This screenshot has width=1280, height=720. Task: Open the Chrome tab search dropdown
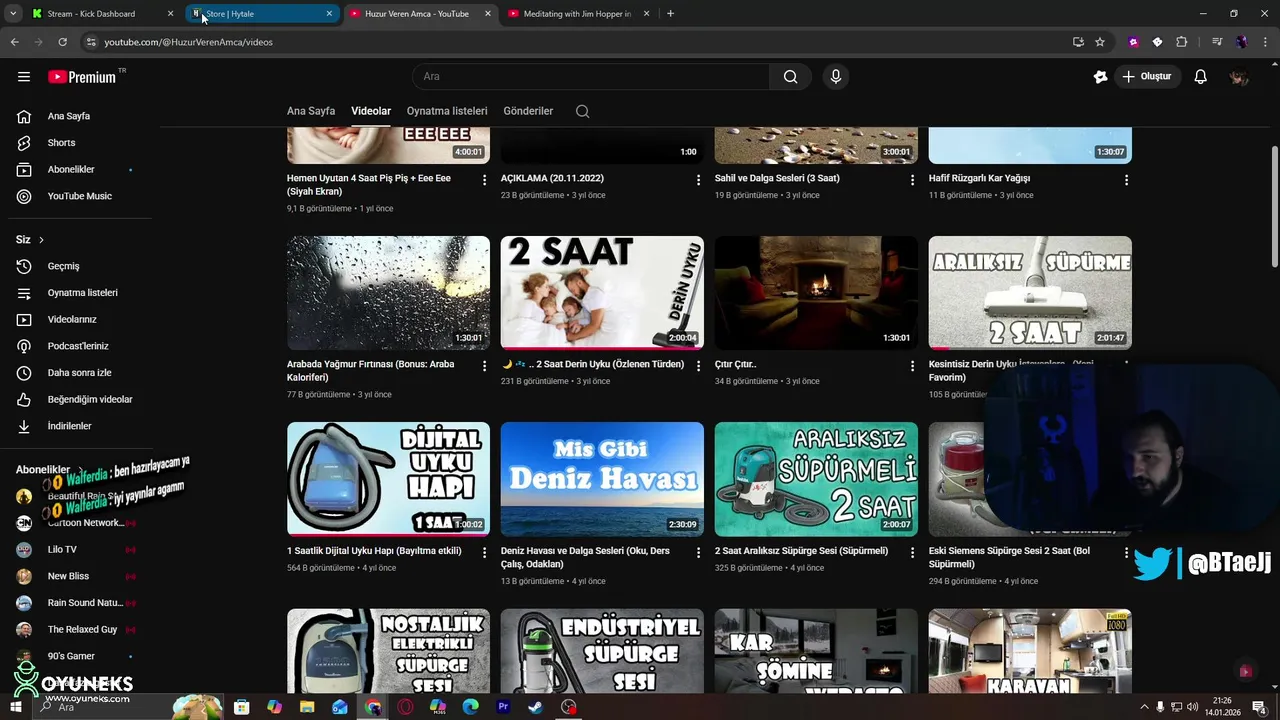point(13,14)
